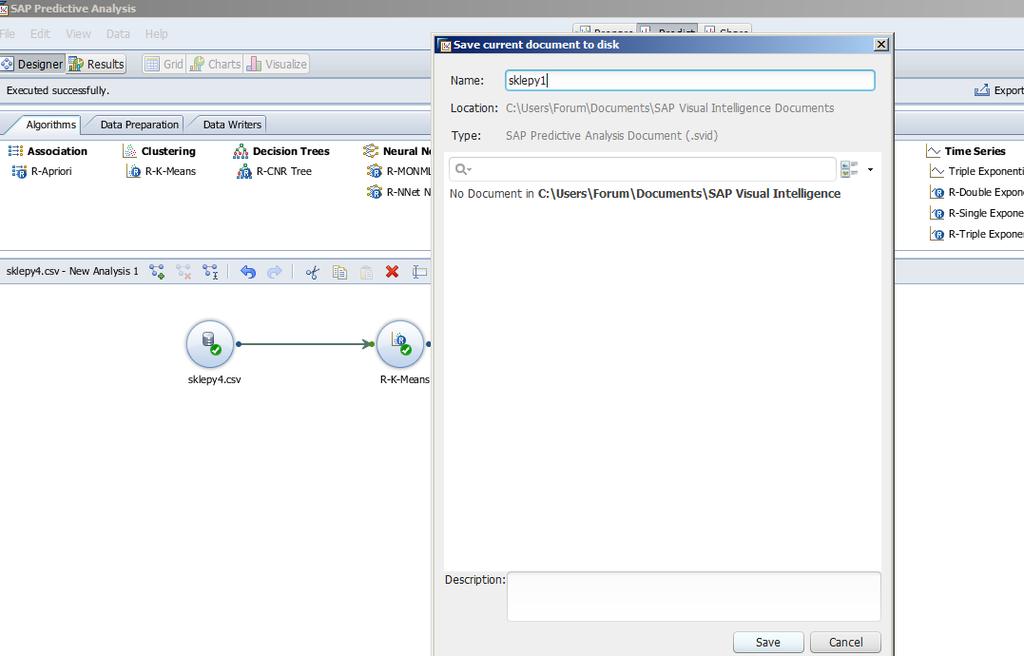This screenshot has height=656, width=1024.
Task: Select the R-Apriori algorithm icon
Action: coord(19,172)
